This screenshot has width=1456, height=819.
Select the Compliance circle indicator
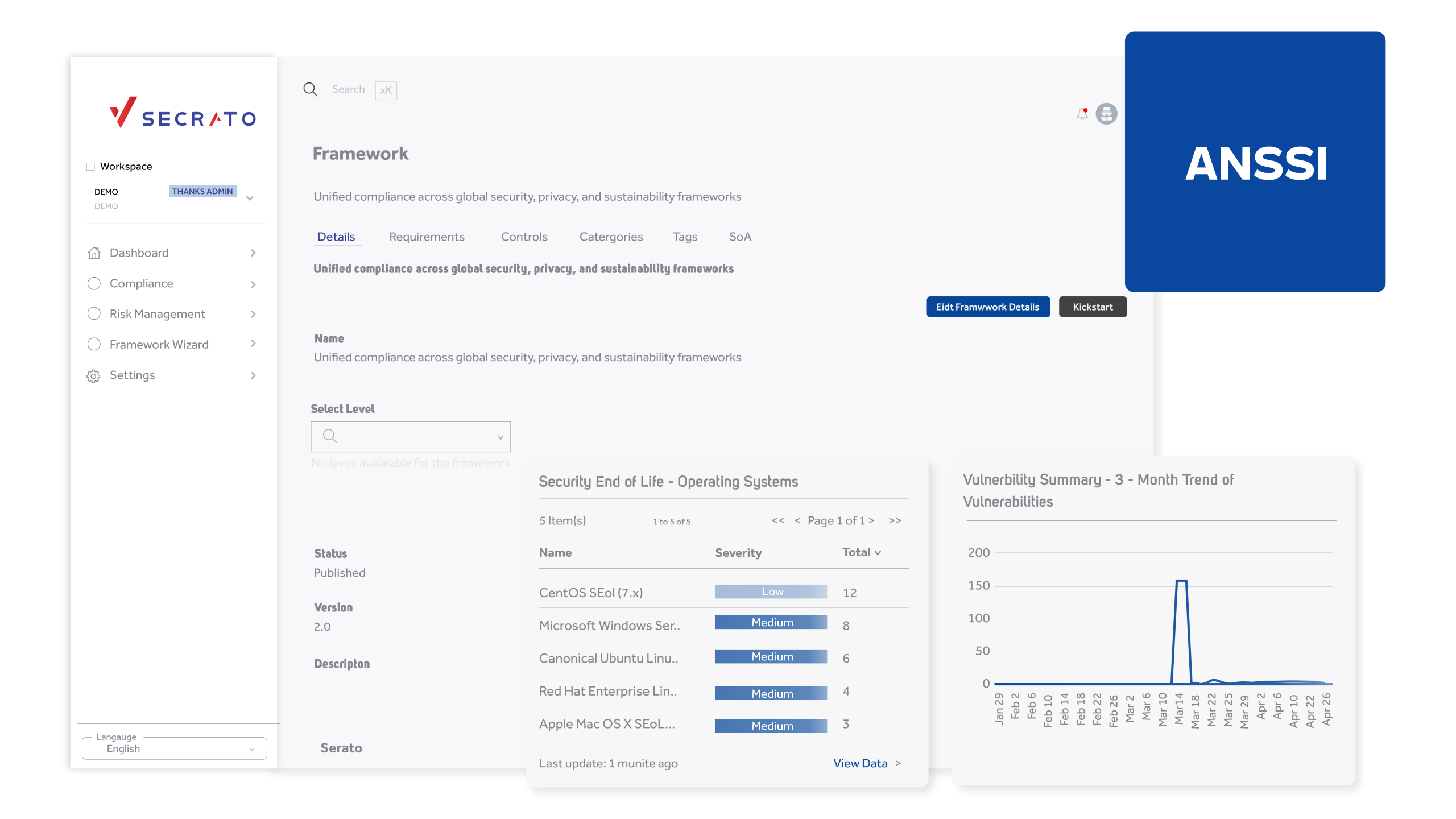click(94, 283)
